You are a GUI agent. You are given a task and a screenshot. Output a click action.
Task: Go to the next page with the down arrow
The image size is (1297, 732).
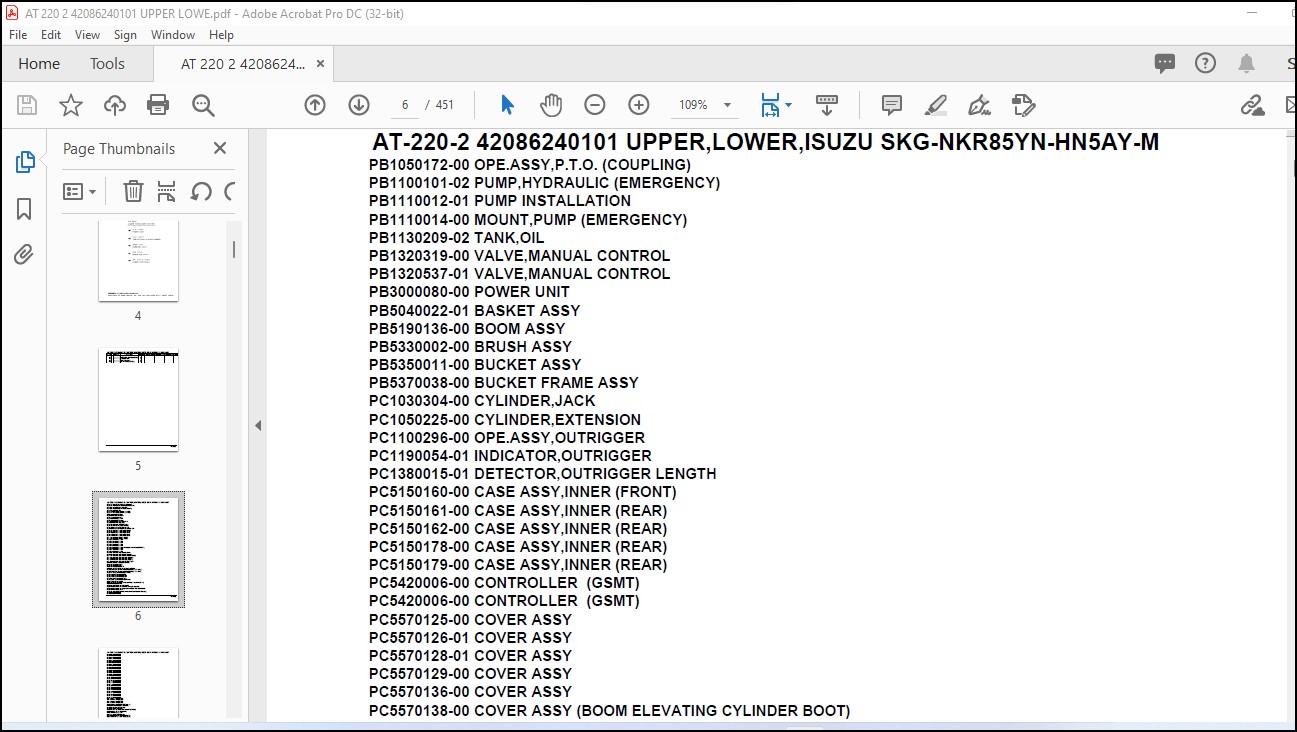(x=359, y=105)
